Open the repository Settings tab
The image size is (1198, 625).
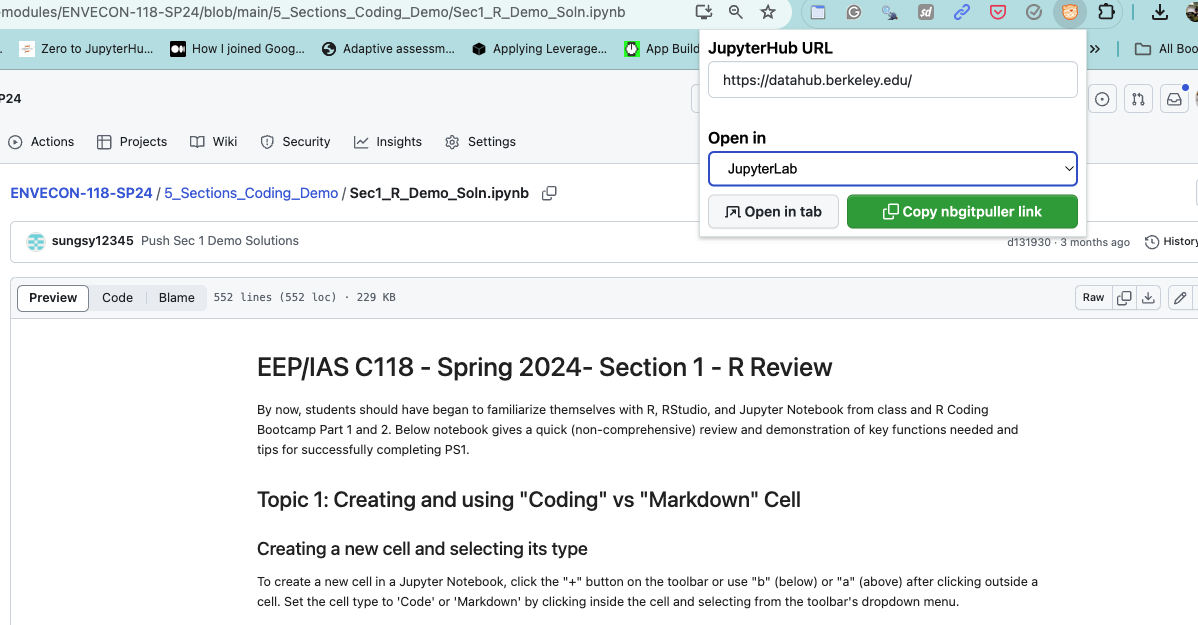coord(481,141)
